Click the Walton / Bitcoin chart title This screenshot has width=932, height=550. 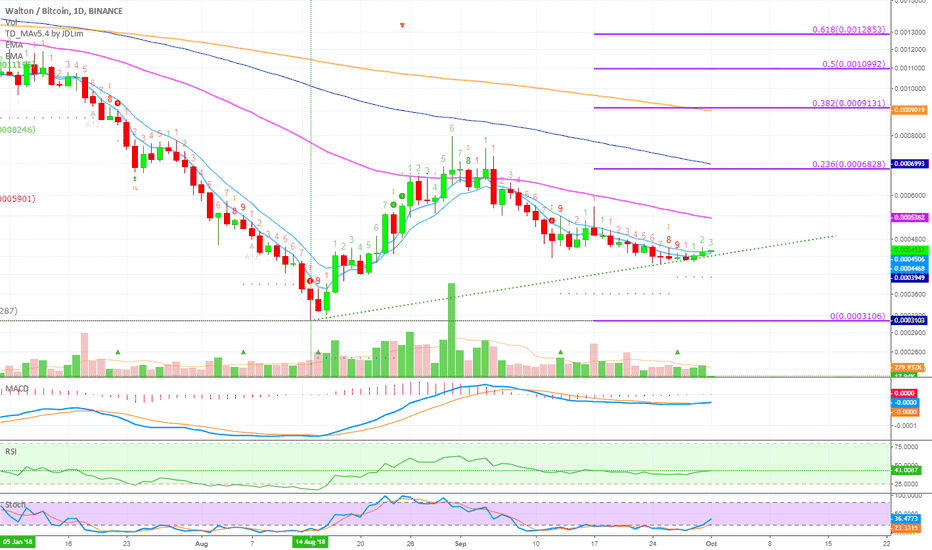[x=64, y=11]
